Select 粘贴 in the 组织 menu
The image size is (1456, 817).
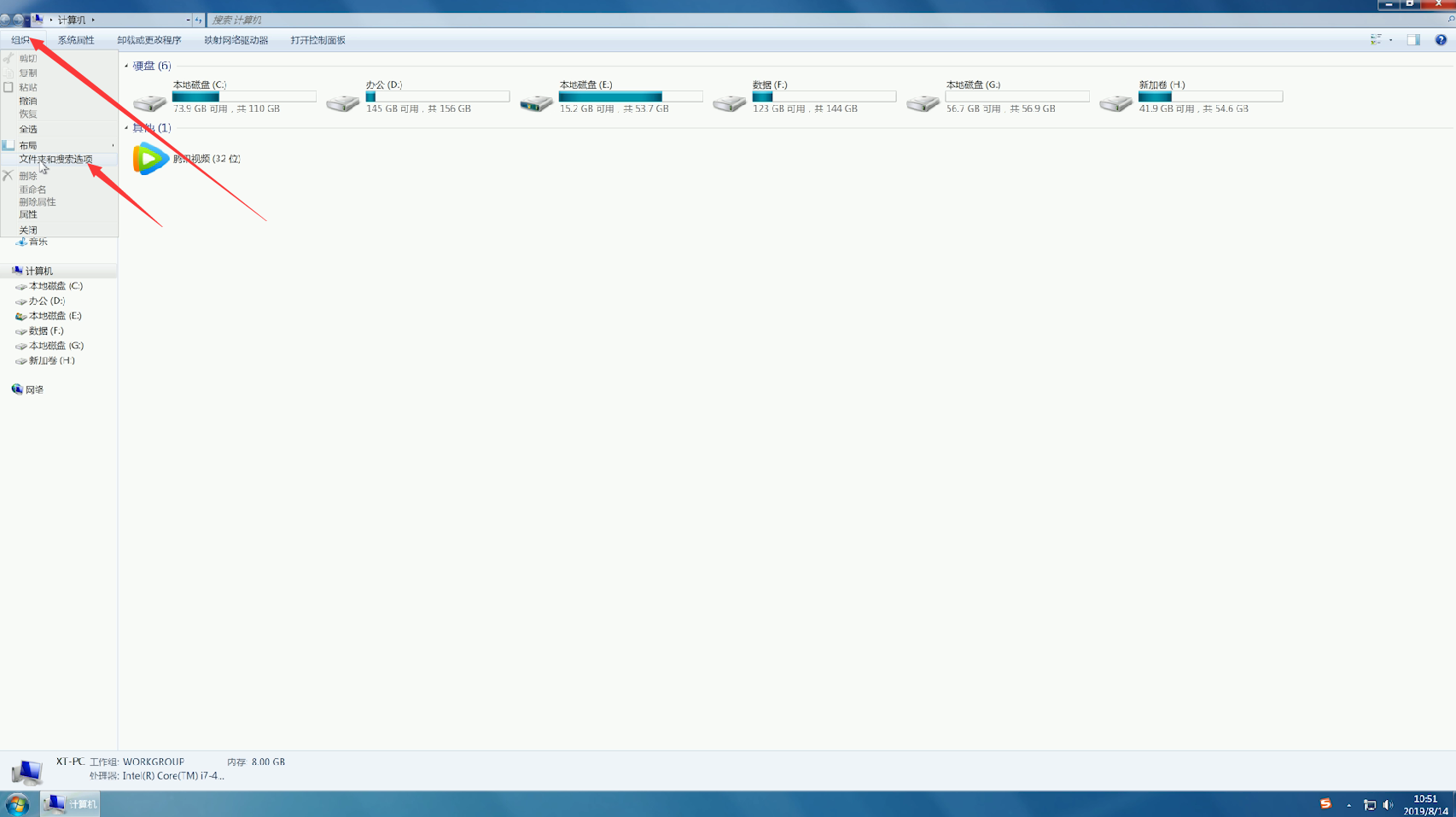point(59,87)
